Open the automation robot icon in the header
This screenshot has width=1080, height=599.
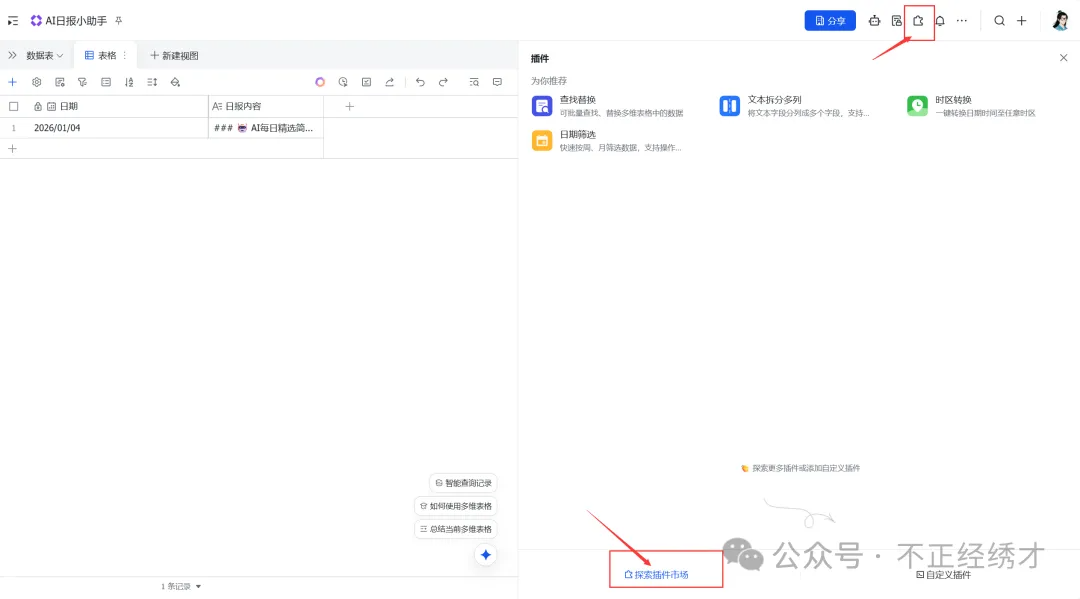(x=874, y=21)
